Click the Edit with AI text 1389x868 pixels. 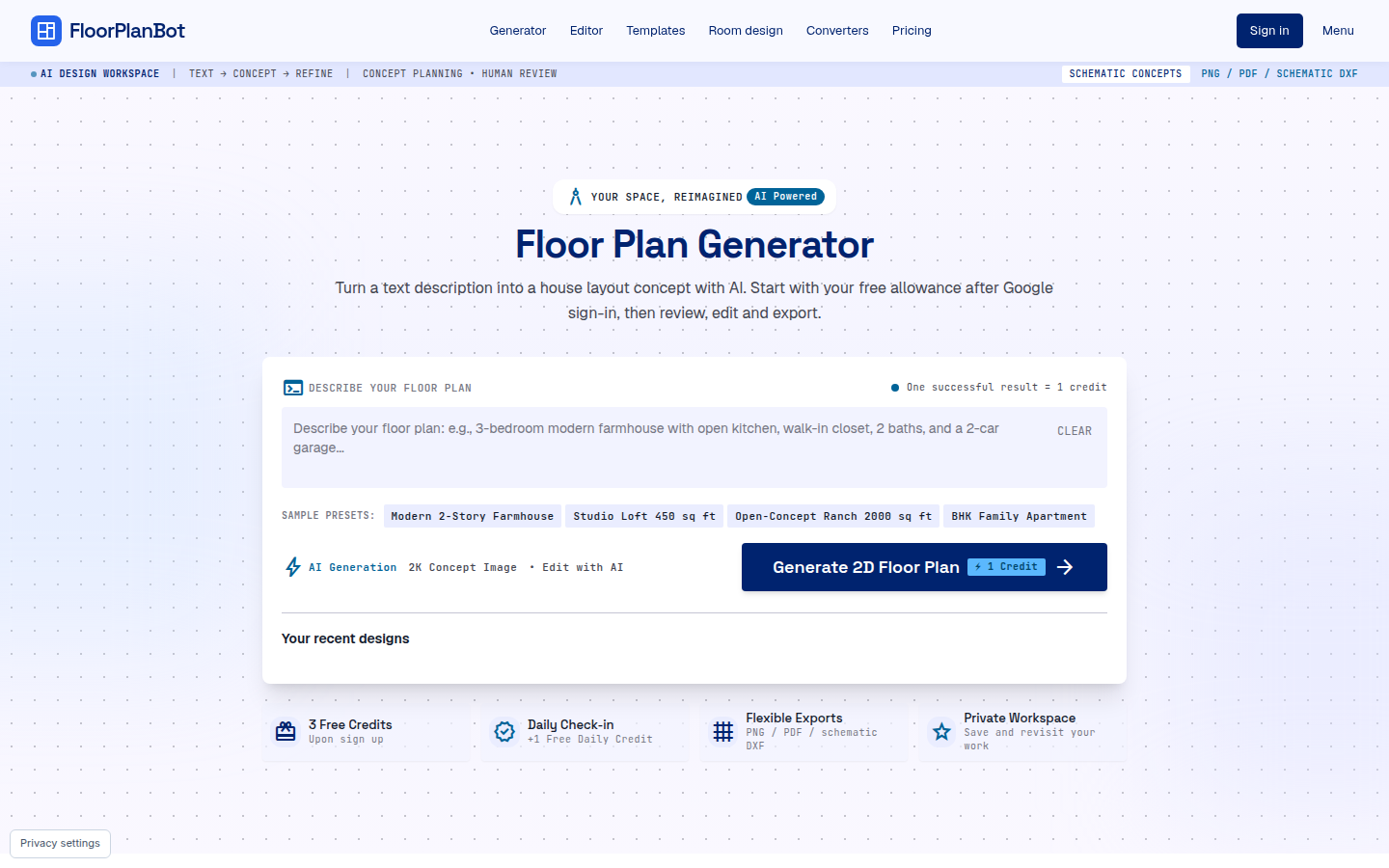[583, 568]
